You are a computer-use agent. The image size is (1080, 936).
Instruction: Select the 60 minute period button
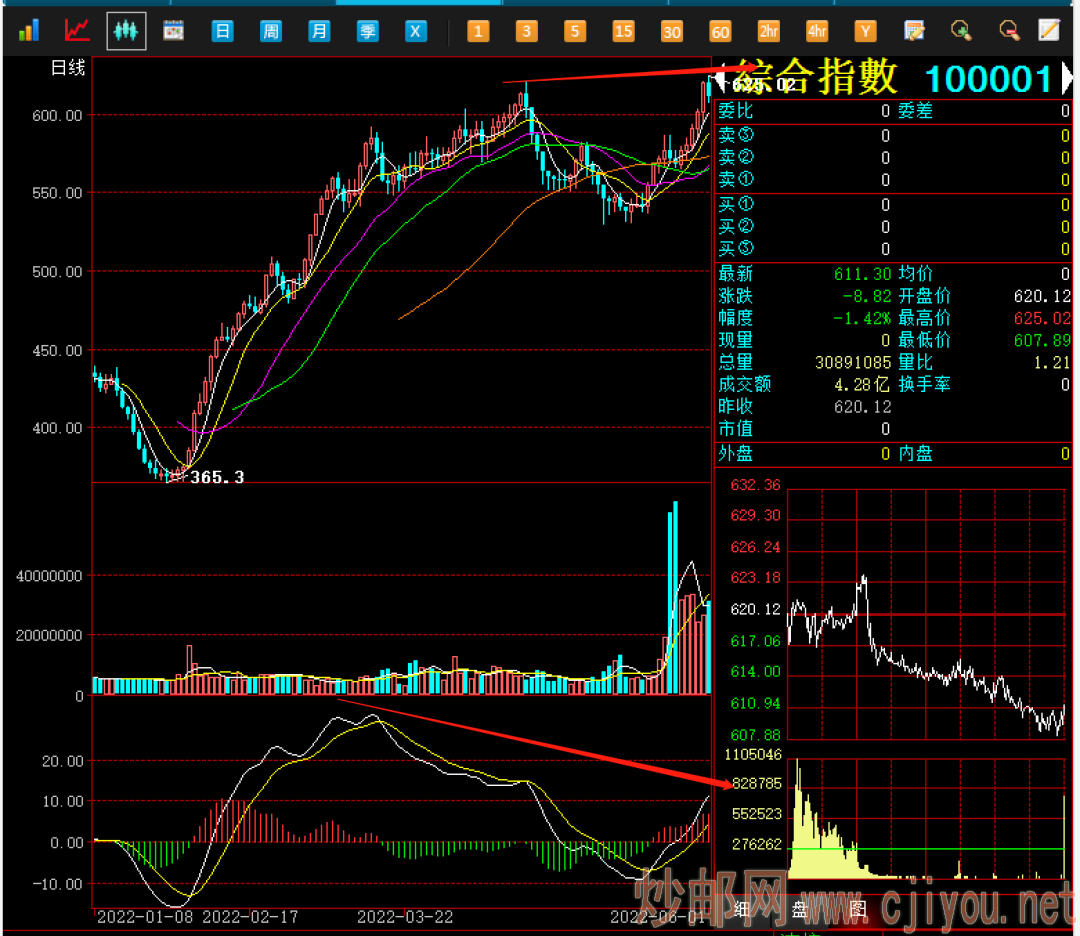coord(720,31)
